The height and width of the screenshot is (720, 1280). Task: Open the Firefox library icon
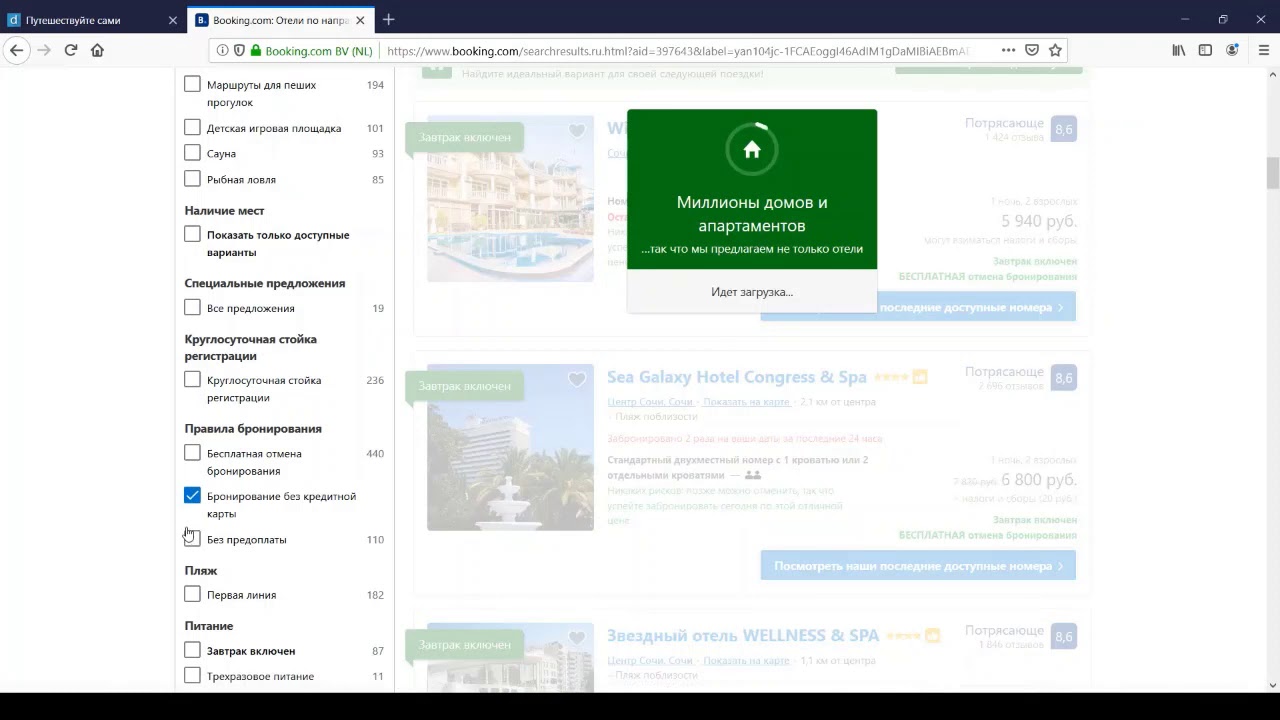[x=1179, y=50]
